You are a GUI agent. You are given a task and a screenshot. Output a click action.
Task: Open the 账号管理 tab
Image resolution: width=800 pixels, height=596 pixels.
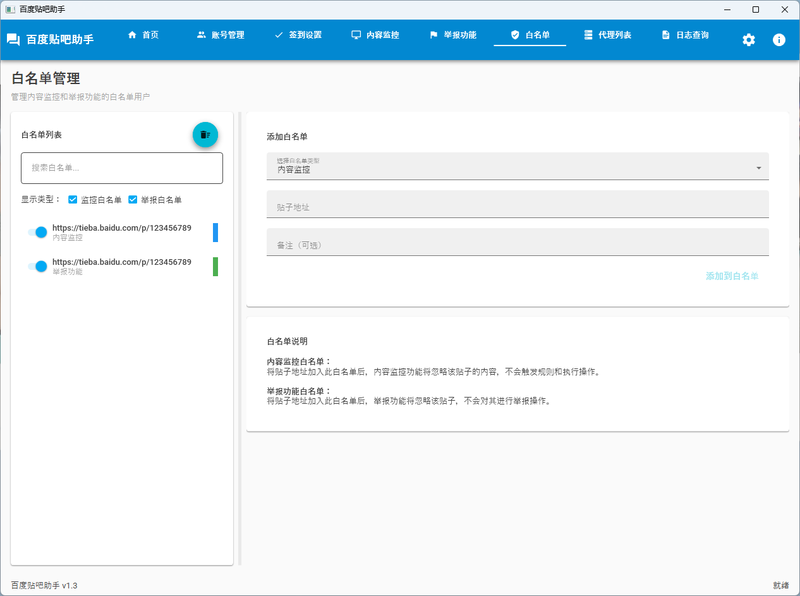[221, 35]
